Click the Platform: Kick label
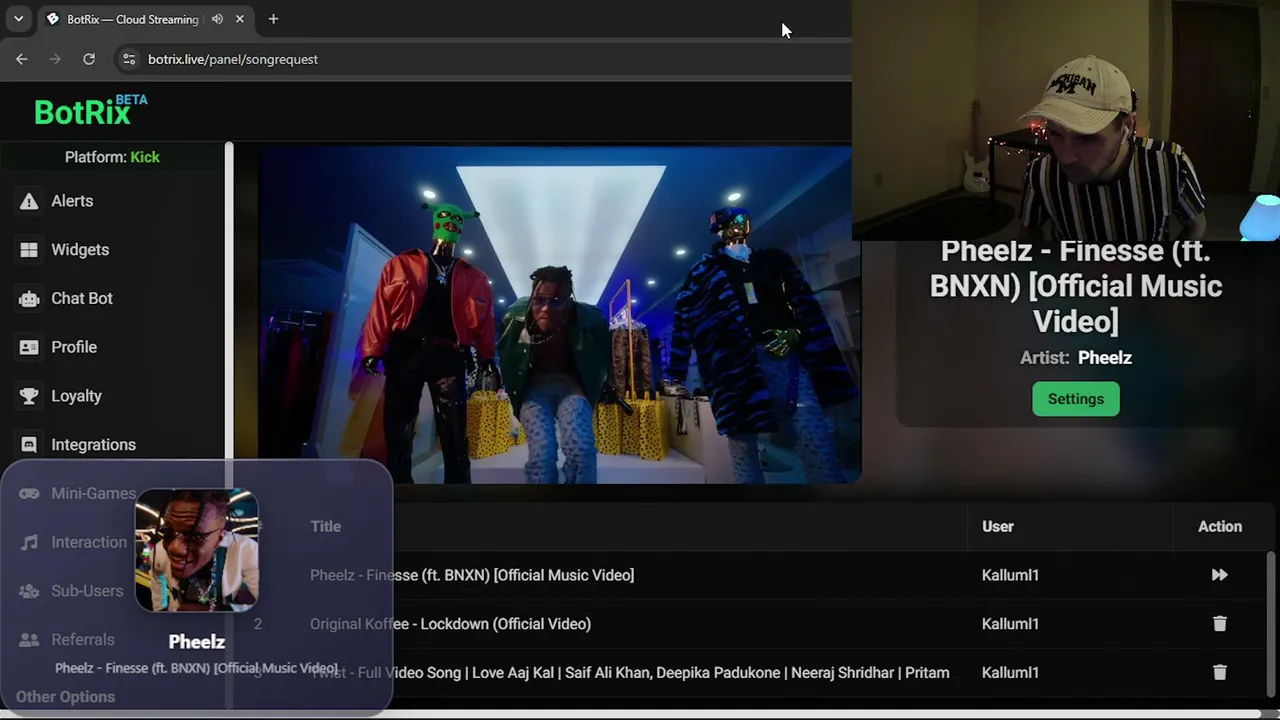 [x=112, y=157]
